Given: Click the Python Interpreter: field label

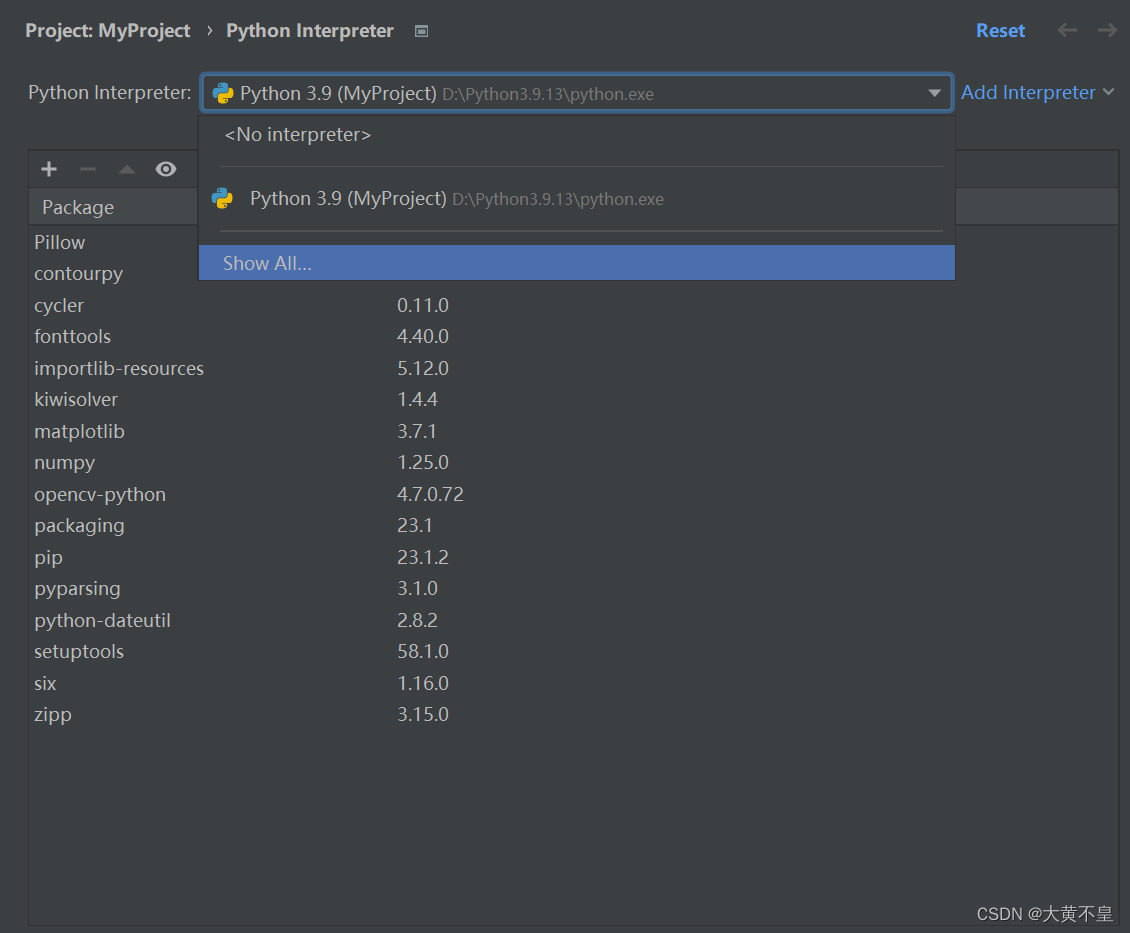Looking at the screenshot, I should [110, 93].
